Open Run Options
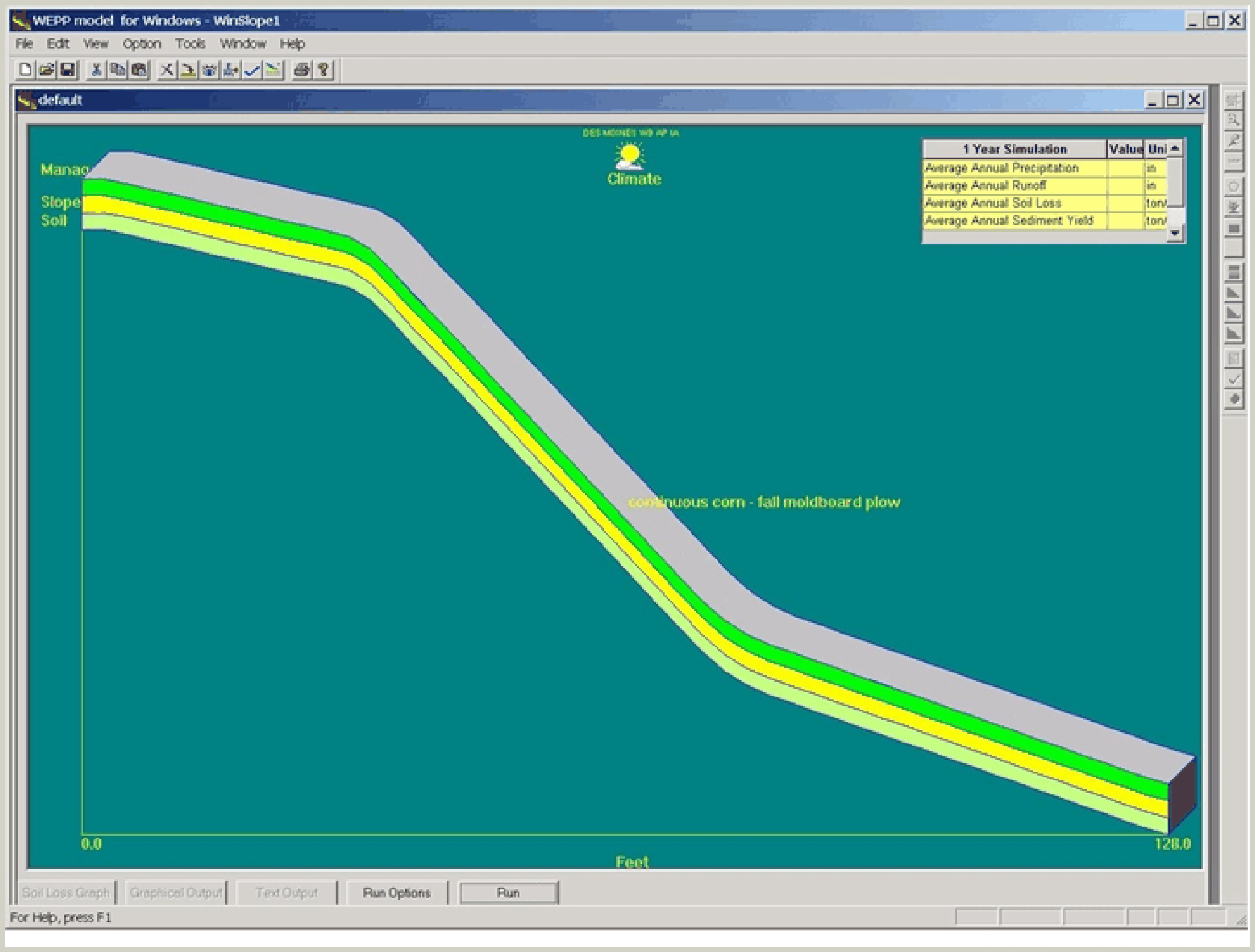This screenshot has height=952, width=1255. coord(397,892)
